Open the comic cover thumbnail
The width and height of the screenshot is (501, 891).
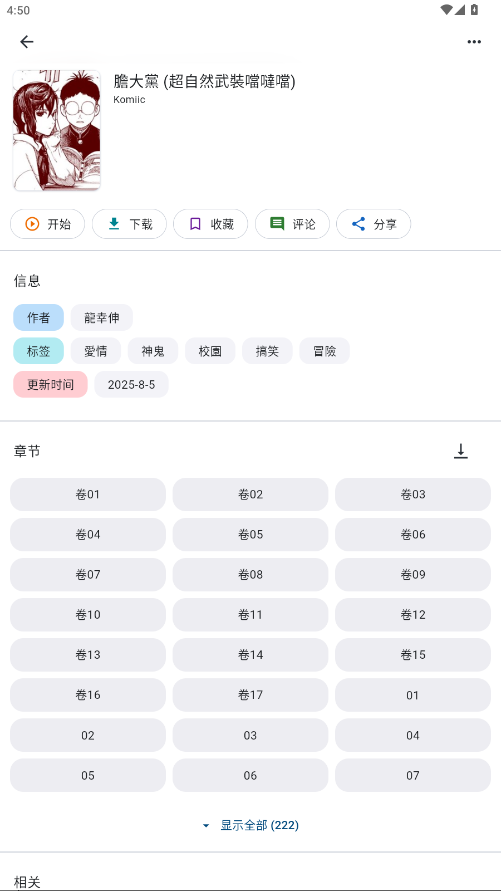(x=57, y=130)
